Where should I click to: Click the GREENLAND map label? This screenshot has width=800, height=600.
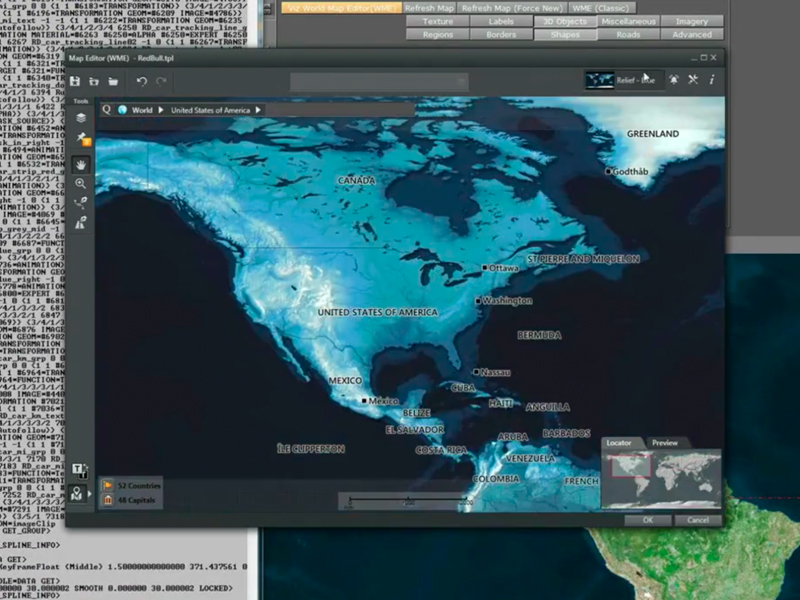coord(653,134)
